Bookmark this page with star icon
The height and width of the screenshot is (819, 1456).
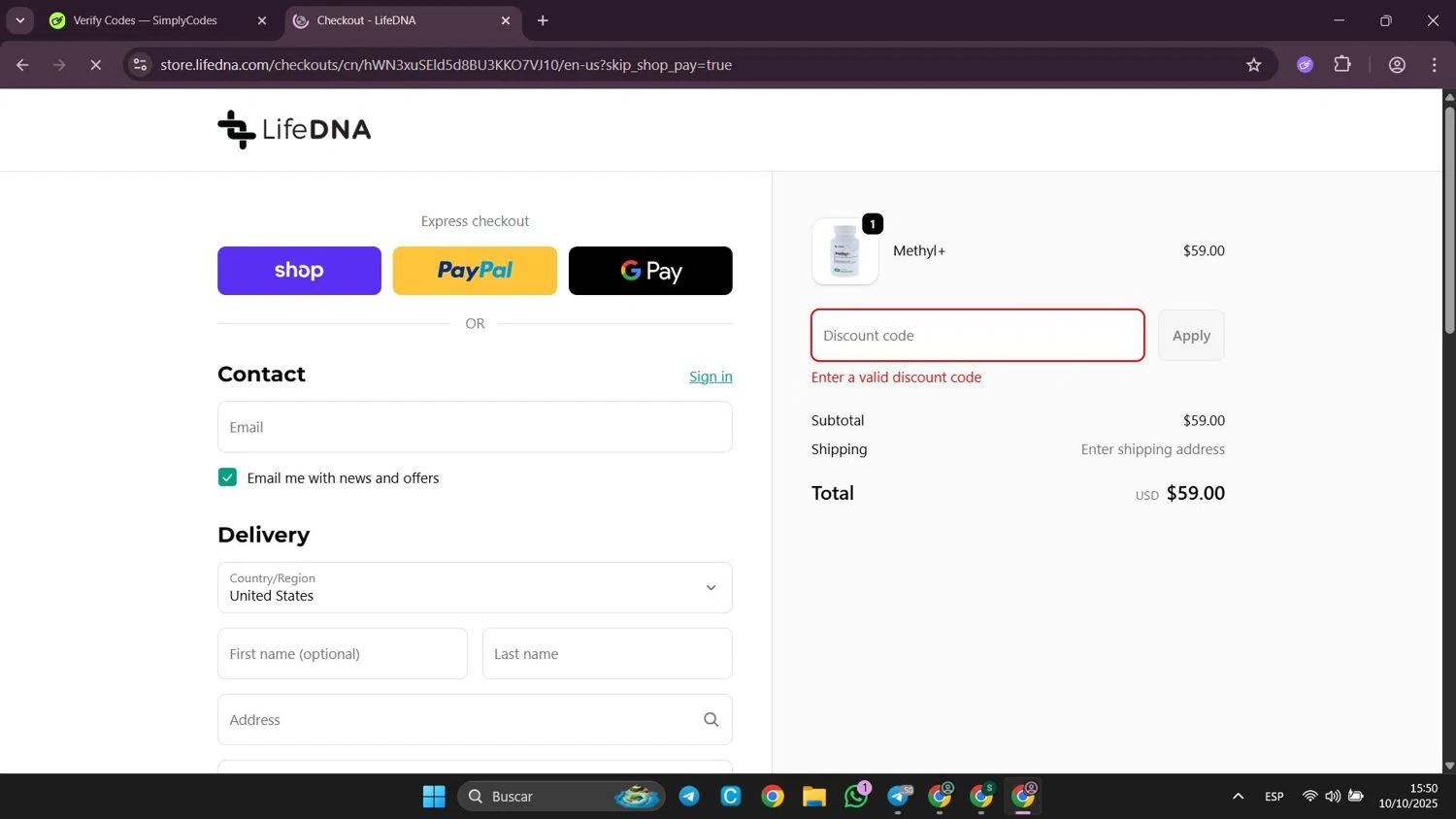click(x=1254, y=65)
